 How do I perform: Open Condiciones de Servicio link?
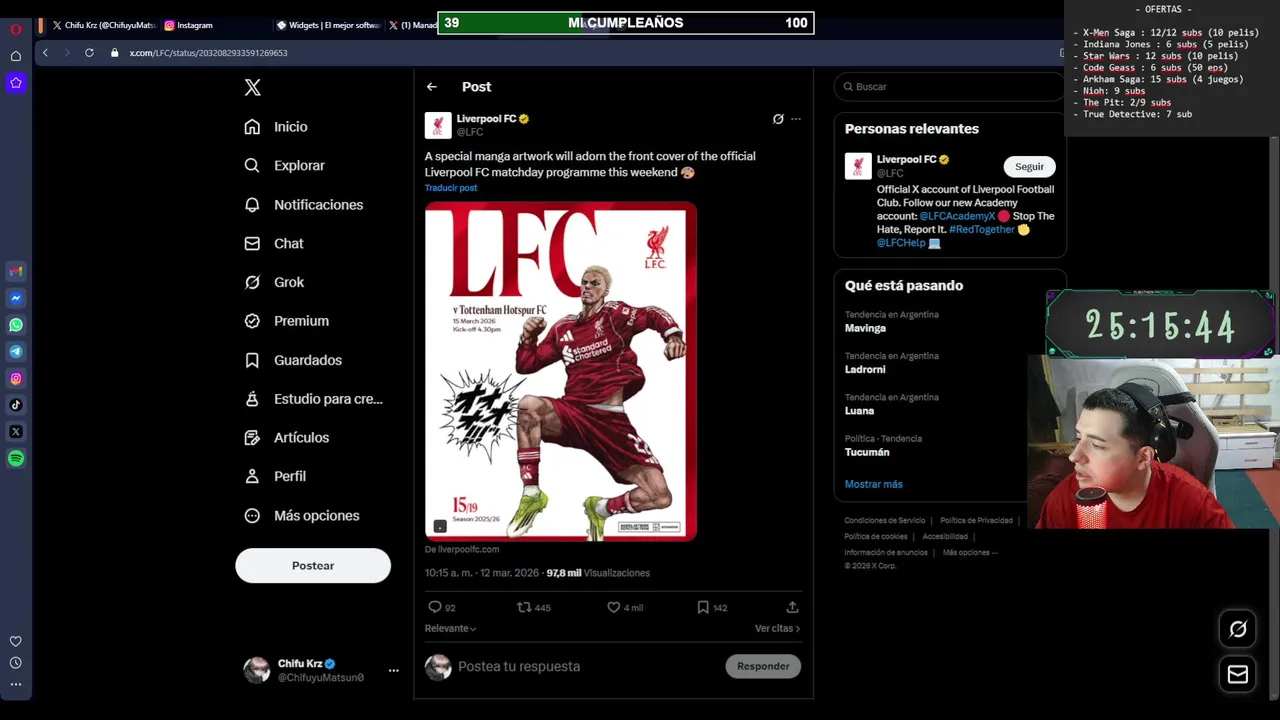pyautogui.click(x=884, y=521)
